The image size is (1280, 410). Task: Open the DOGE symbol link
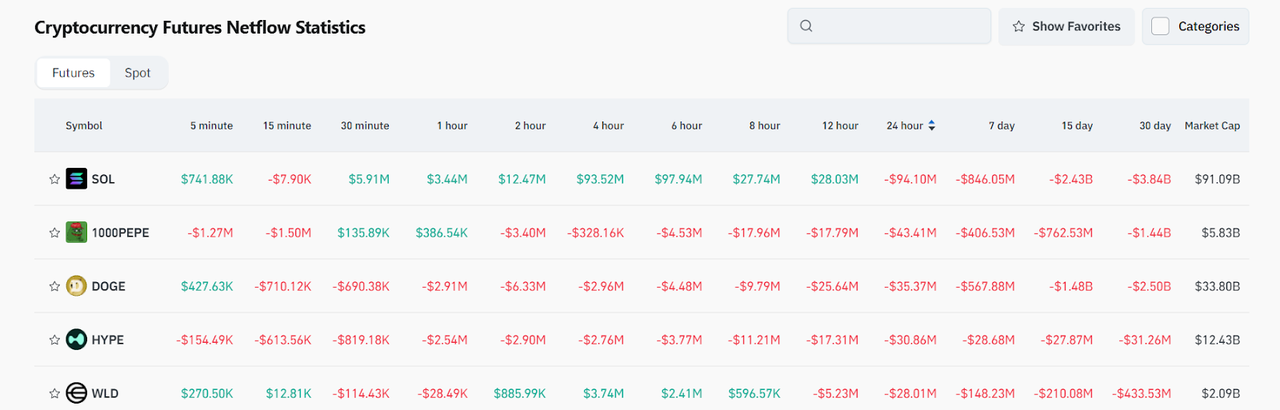pyautogui.click(x=108, y=286)
